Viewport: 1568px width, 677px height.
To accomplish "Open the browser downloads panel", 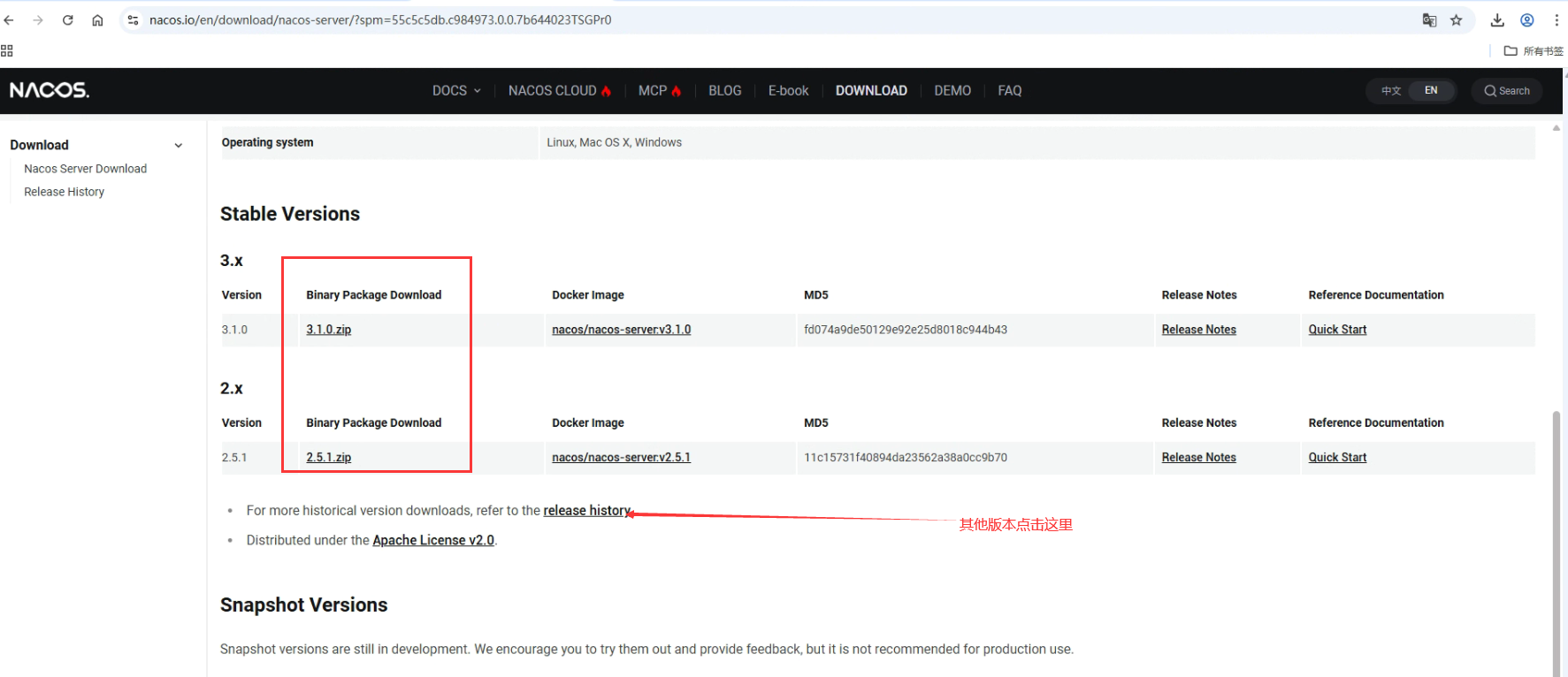I will [x=1497, y=20].
